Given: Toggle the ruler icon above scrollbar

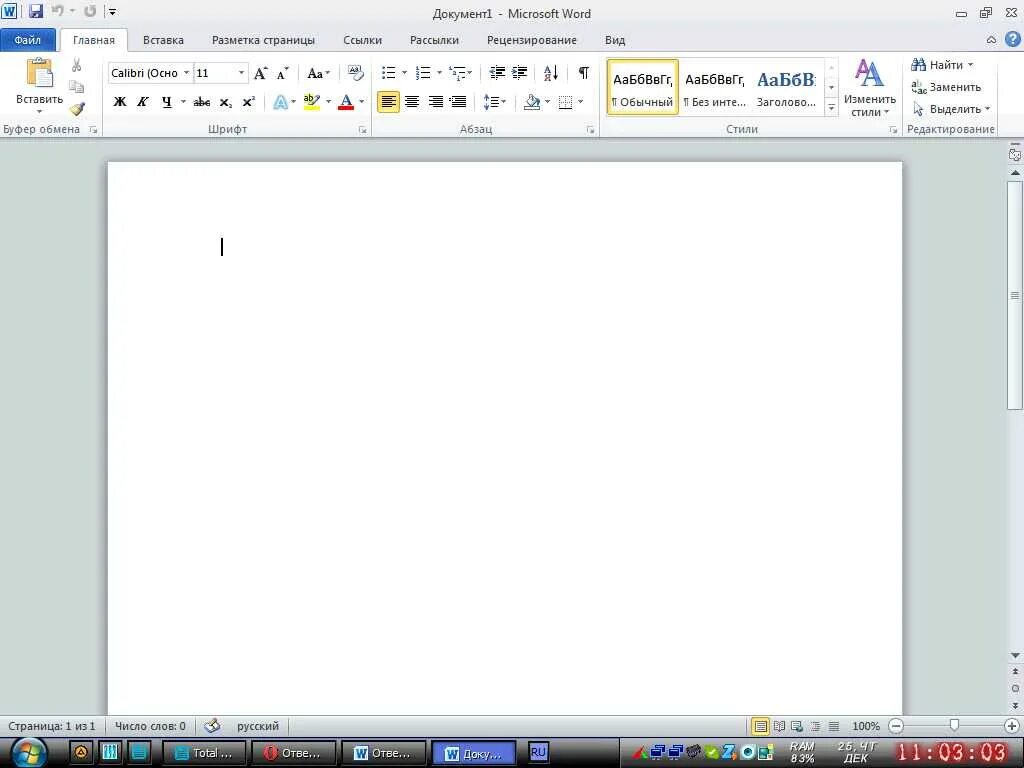Looking at the screenshot, I should (x=1015, y=155).
